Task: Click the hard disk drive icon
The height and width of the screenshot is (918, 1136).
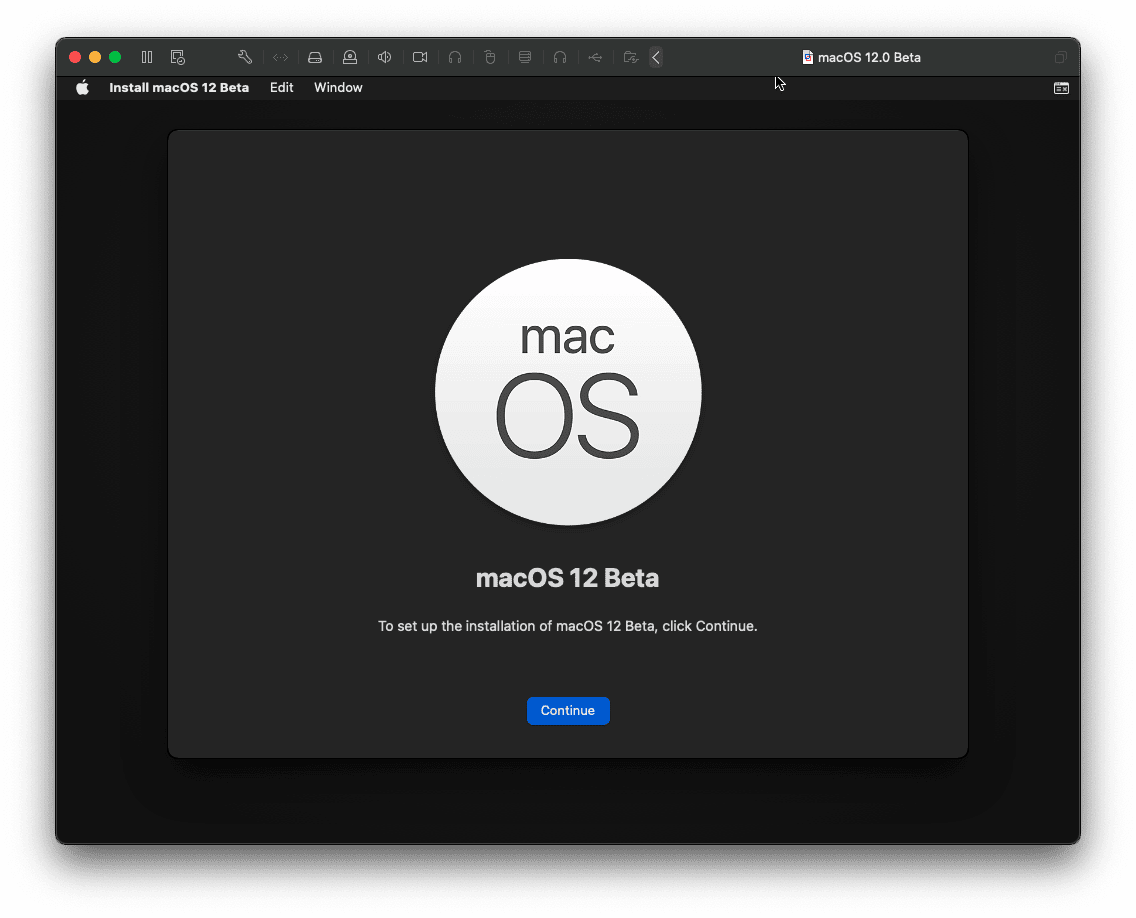Action: [x=315, y=57]
